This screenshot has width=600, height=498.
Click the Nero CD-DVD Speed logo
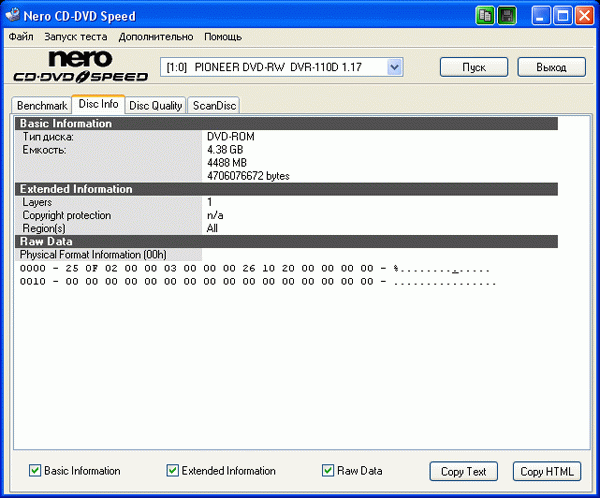[81, 67]
